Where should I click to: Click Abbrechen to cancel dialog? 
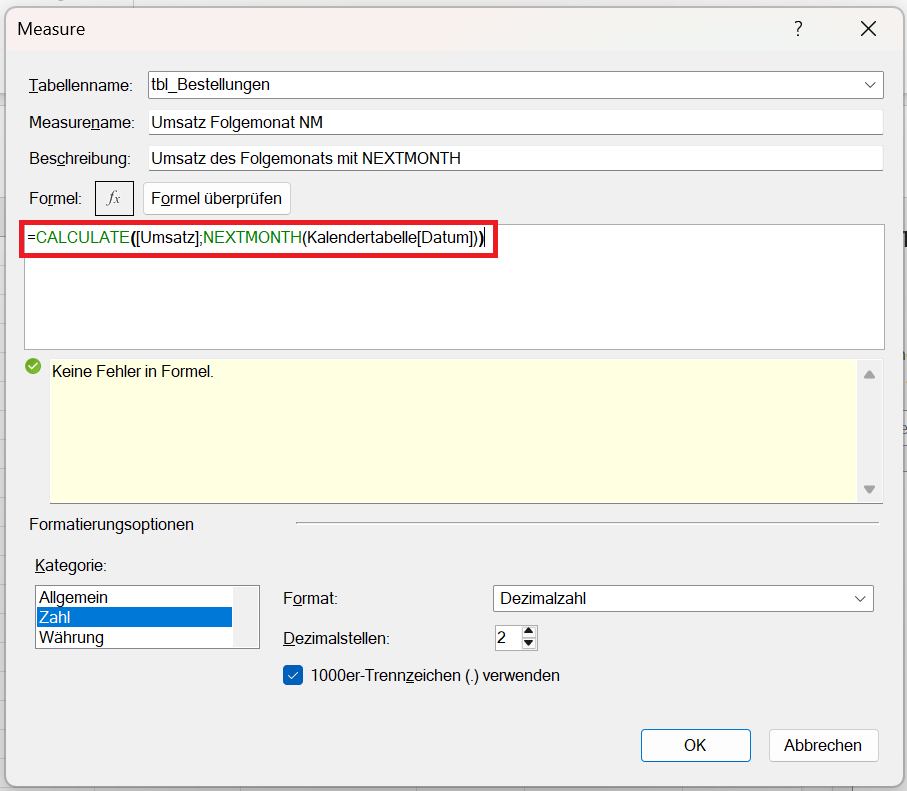(823, 745)
